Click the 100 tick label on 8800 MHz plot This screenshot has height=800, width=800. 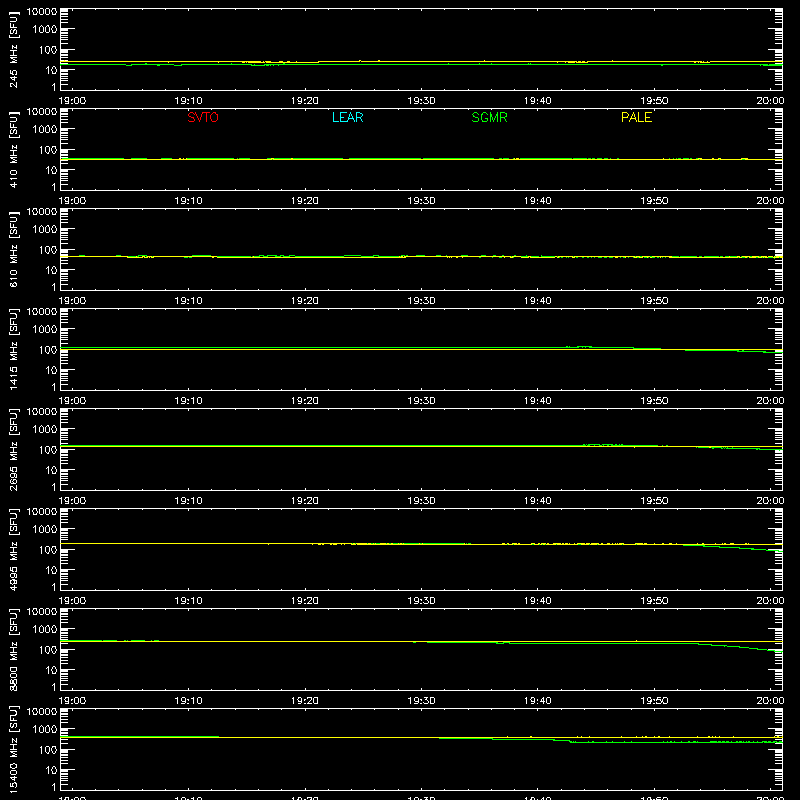point(48,649)
